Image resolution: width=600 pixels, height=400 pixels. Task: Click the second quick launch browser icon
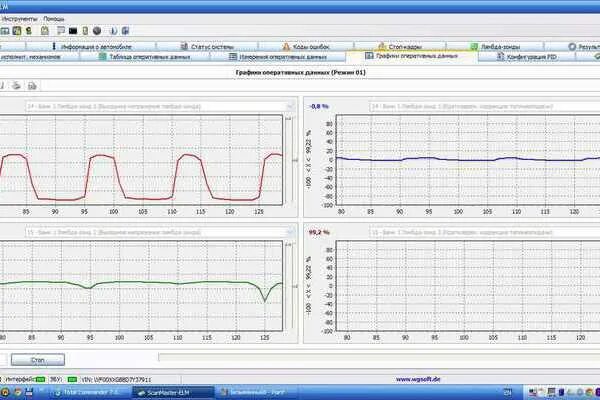click(17, 392)
